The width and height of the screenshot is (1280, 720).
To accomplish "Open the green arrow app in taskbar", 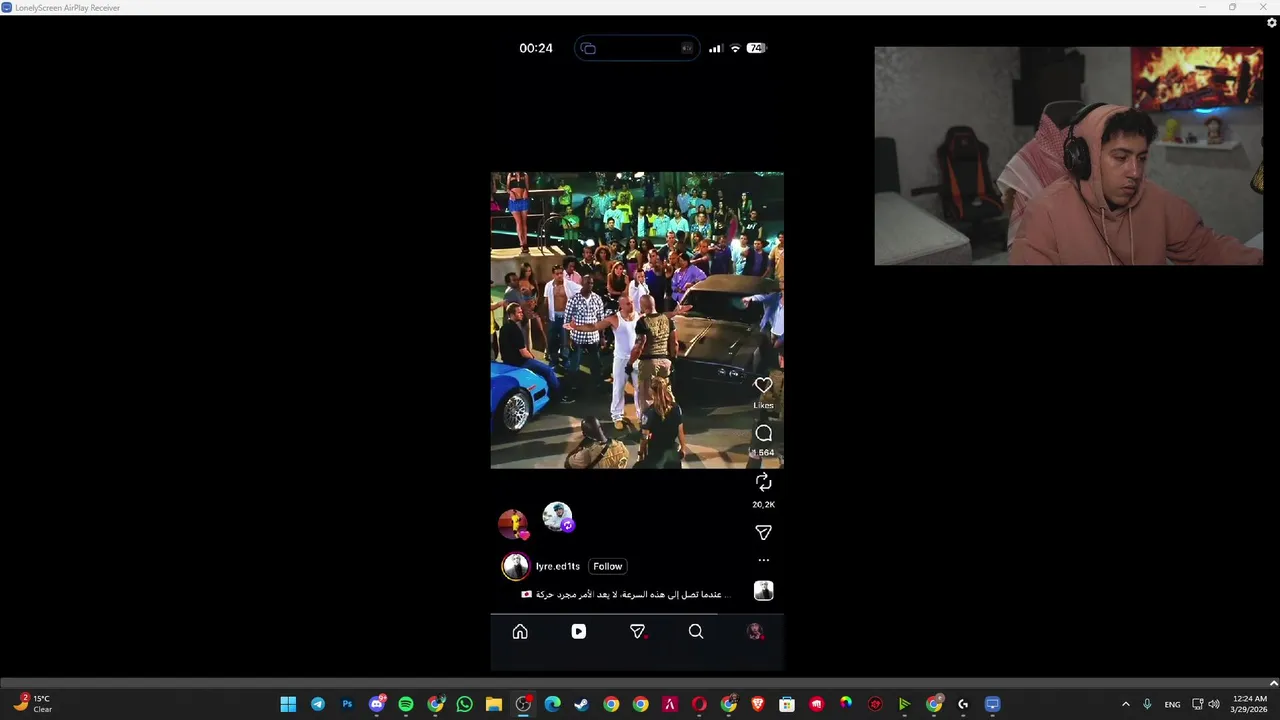I will 904,704.
